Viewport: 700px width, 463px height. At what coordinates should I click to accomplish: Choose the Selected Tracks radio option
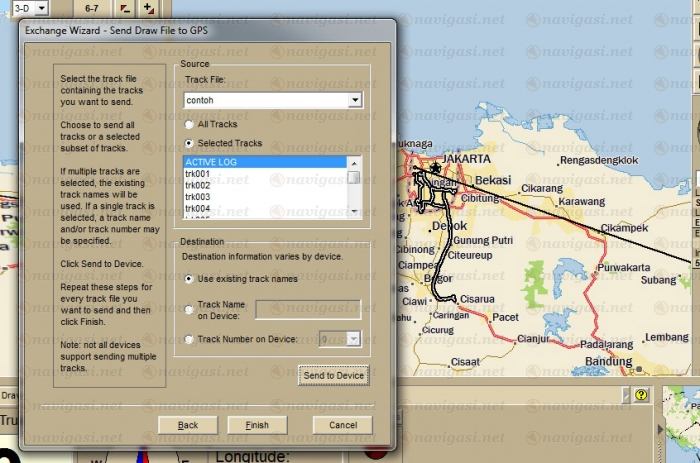pos(189,144)
